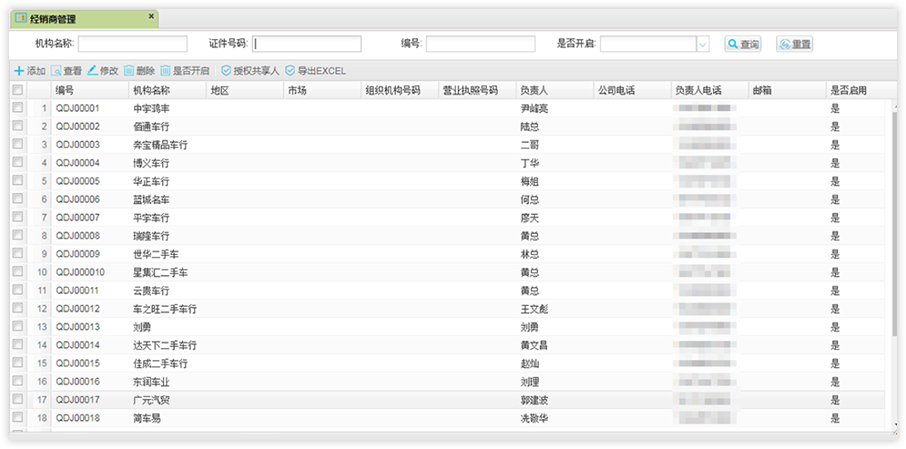
Task: Check the row for QDJ00005 华正车行
Action: 17,181
